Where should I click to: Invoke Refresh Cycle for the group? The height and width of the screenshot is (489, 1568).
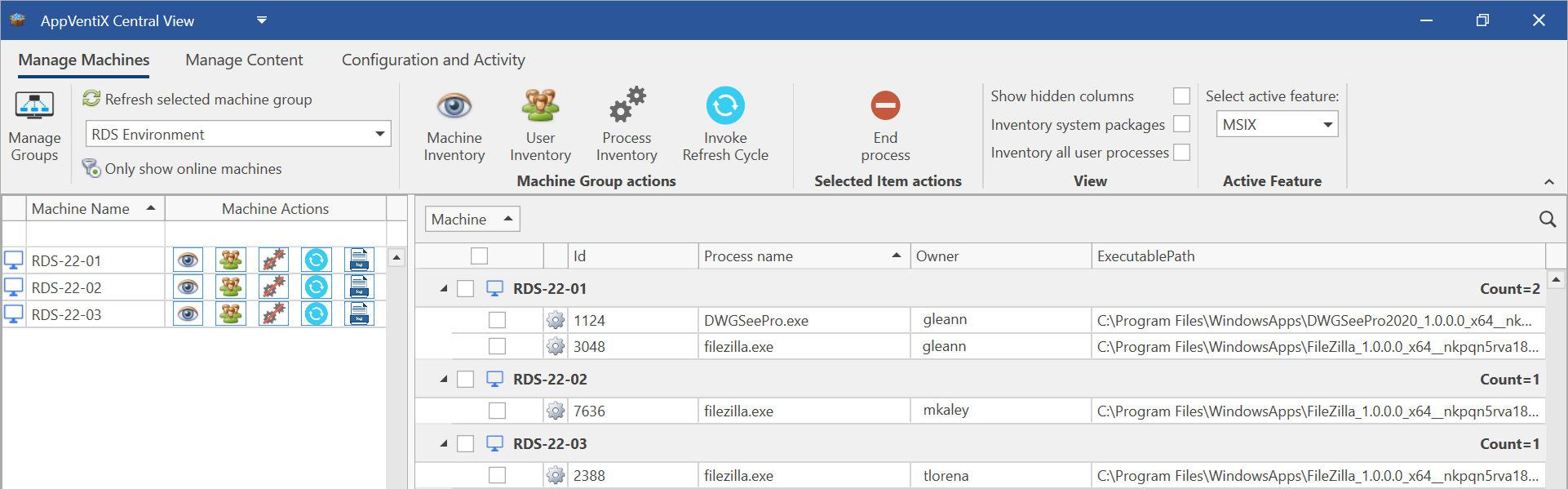(725, 124)
